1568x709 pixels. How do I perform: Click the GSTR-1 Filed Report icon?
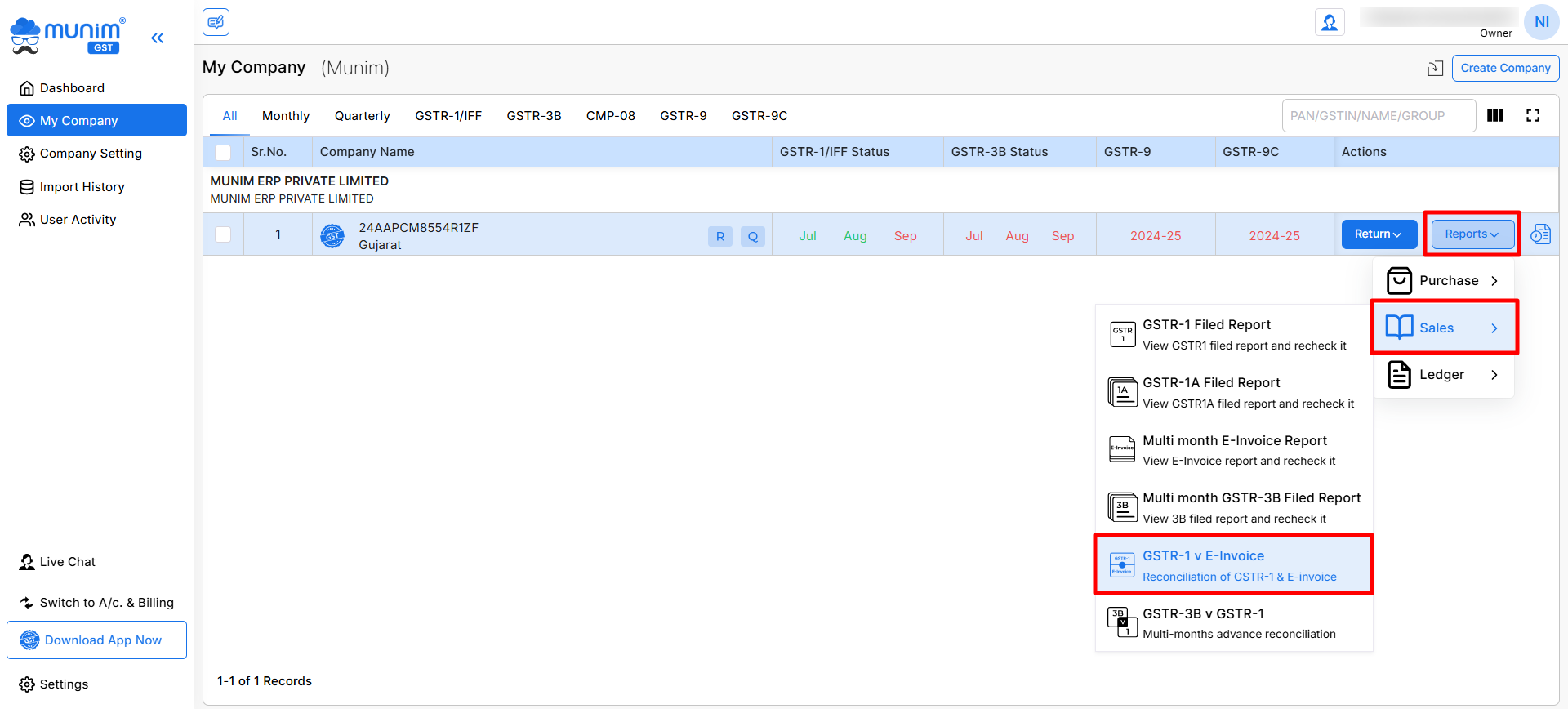[1122, 334]
